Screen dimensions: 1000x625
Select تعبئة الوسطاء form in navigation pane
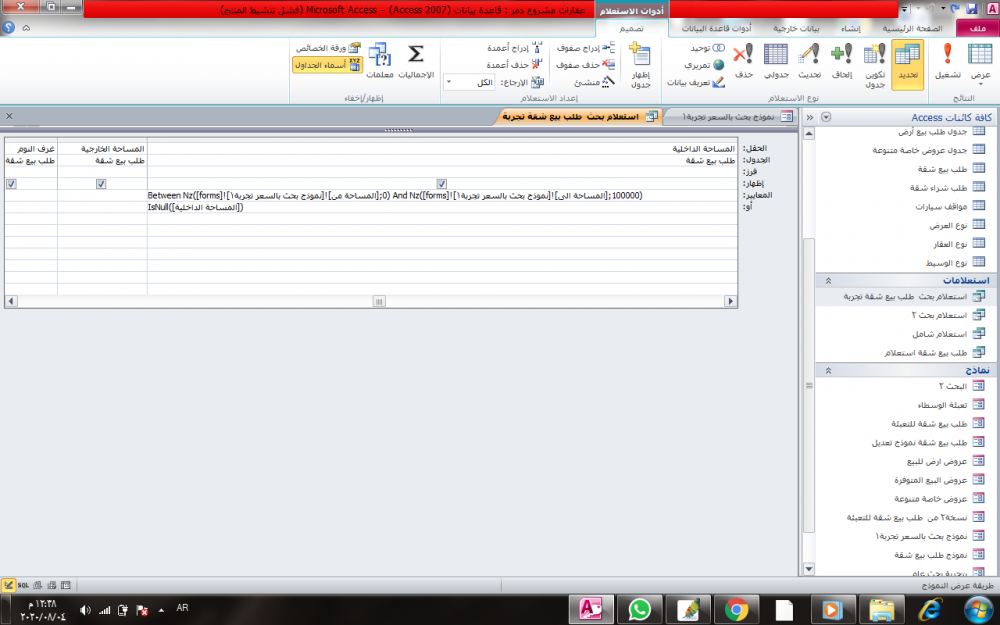[951, 405]
